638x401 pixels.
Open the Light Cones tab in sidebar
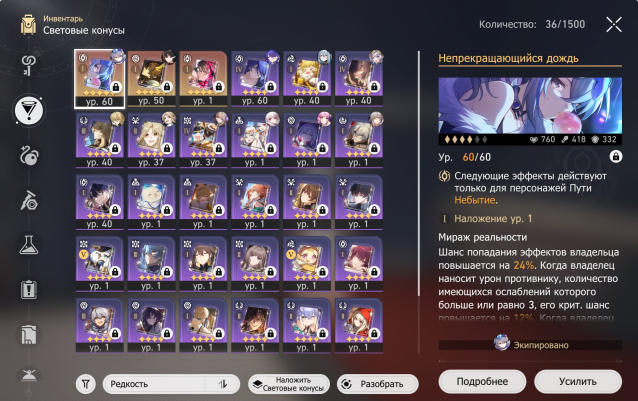point(29,110)
